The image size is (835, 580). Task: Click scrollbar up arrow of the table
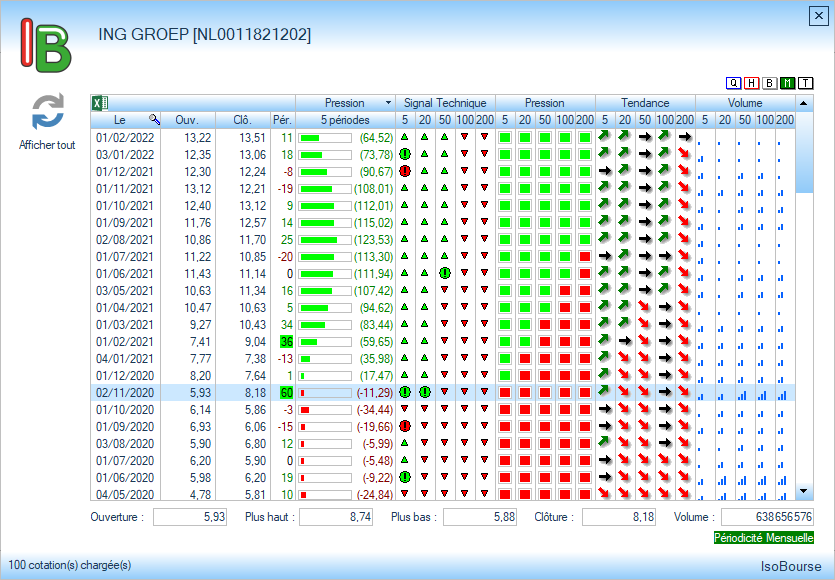point(804,103)
